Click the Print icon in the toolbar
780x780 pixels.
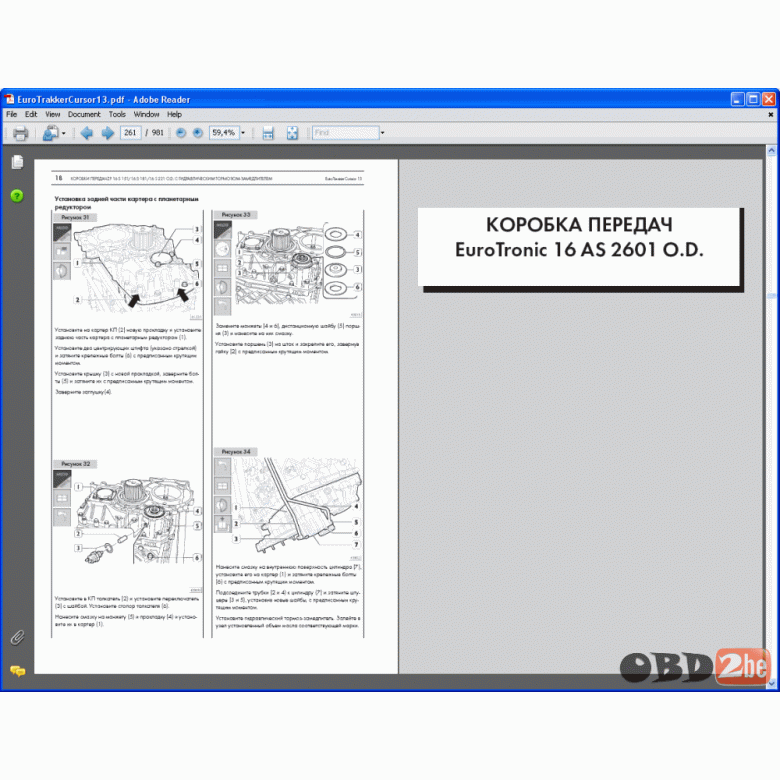(20, 133)
